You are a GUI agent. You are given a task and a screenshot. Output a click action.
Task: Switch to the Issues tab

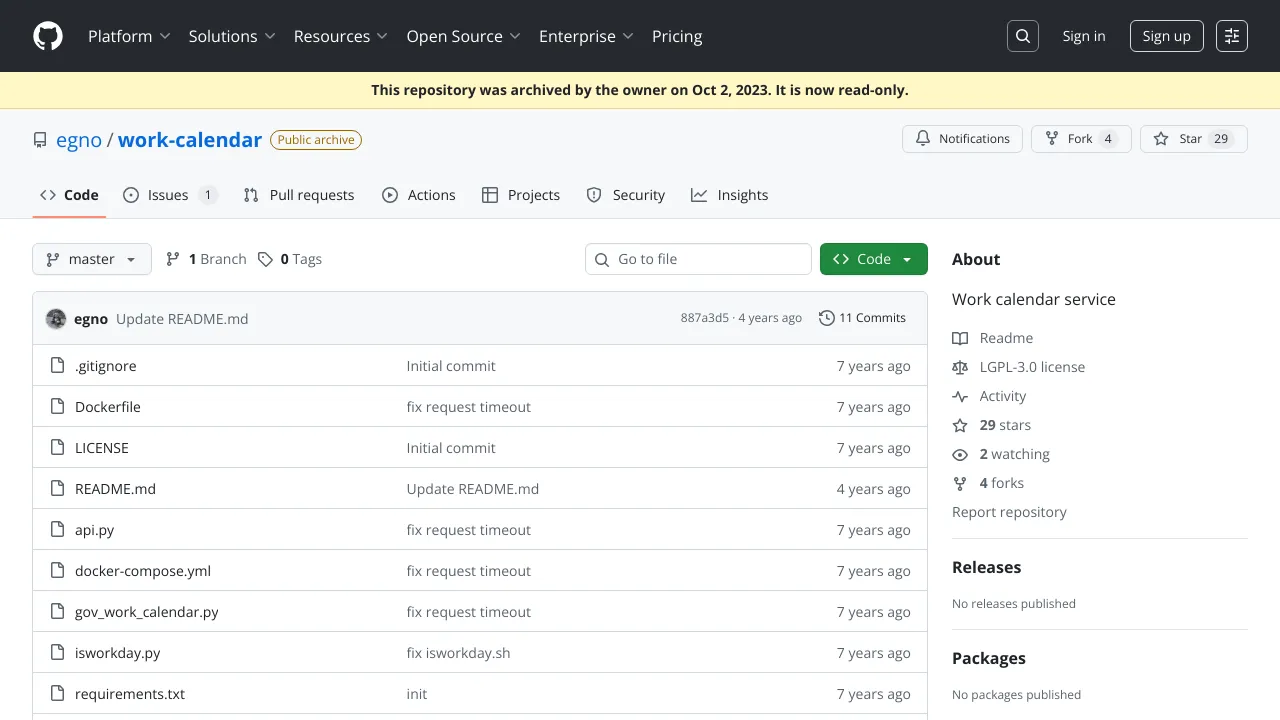click(170, 195)
